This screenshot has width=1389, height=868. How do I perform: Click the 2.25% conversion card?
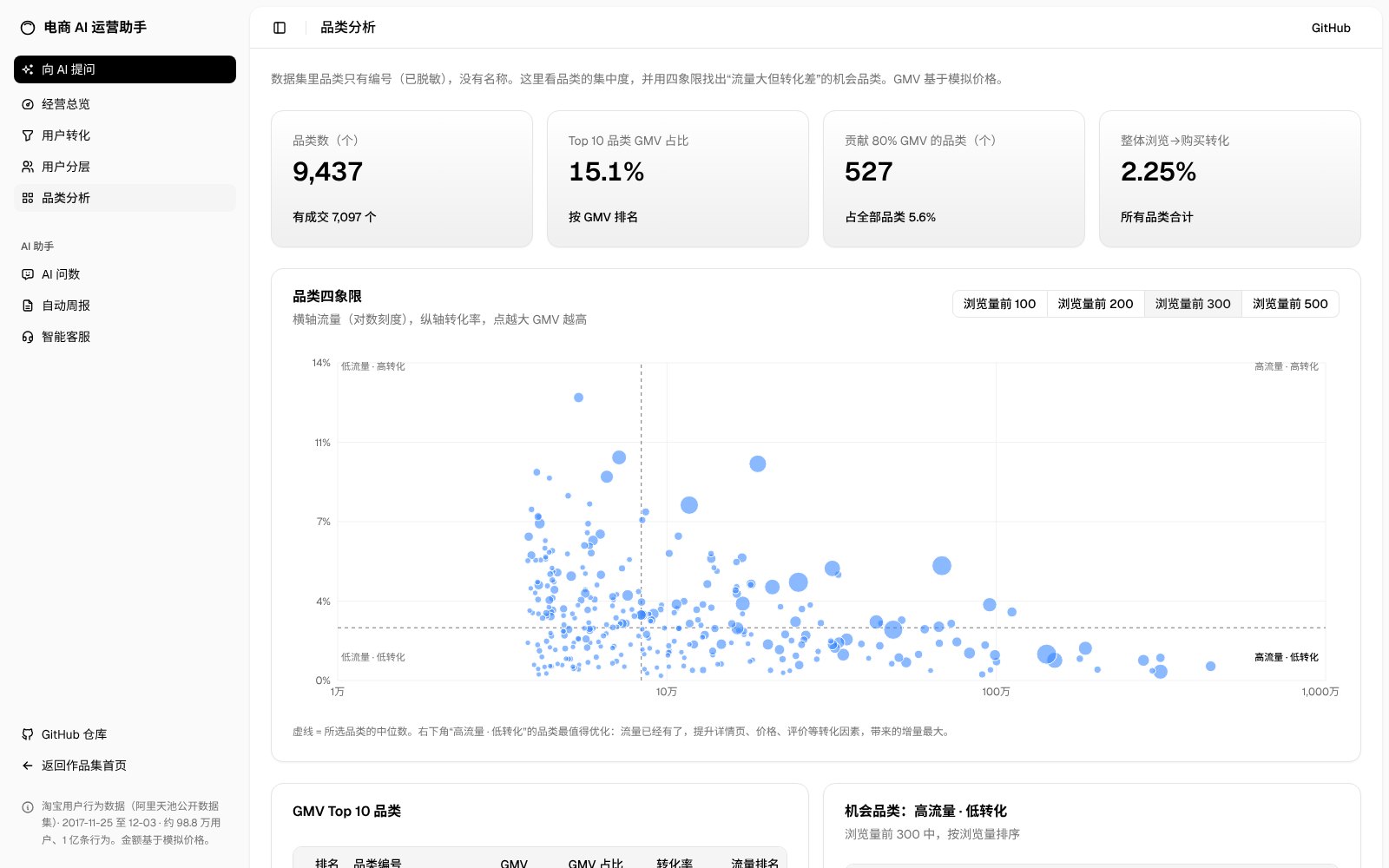tap(1230, 179)
